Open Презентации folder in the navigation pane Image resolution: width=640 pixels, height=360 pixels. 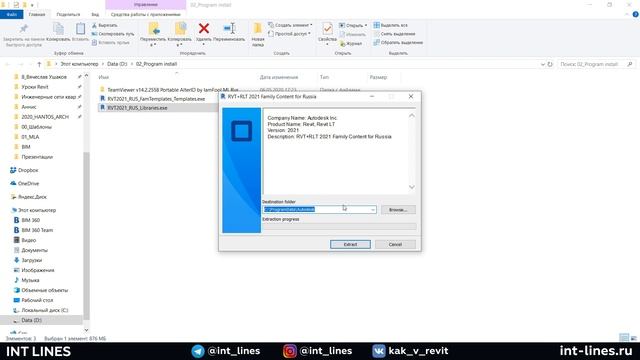pos(37,157)
